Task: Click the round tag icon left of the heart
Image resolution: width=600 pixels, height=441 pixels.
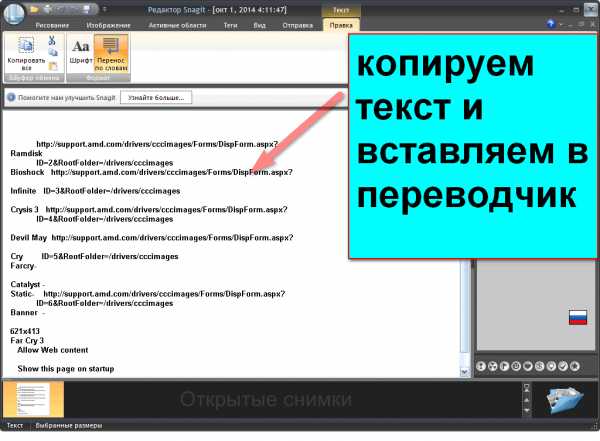Action: [516, 366]
